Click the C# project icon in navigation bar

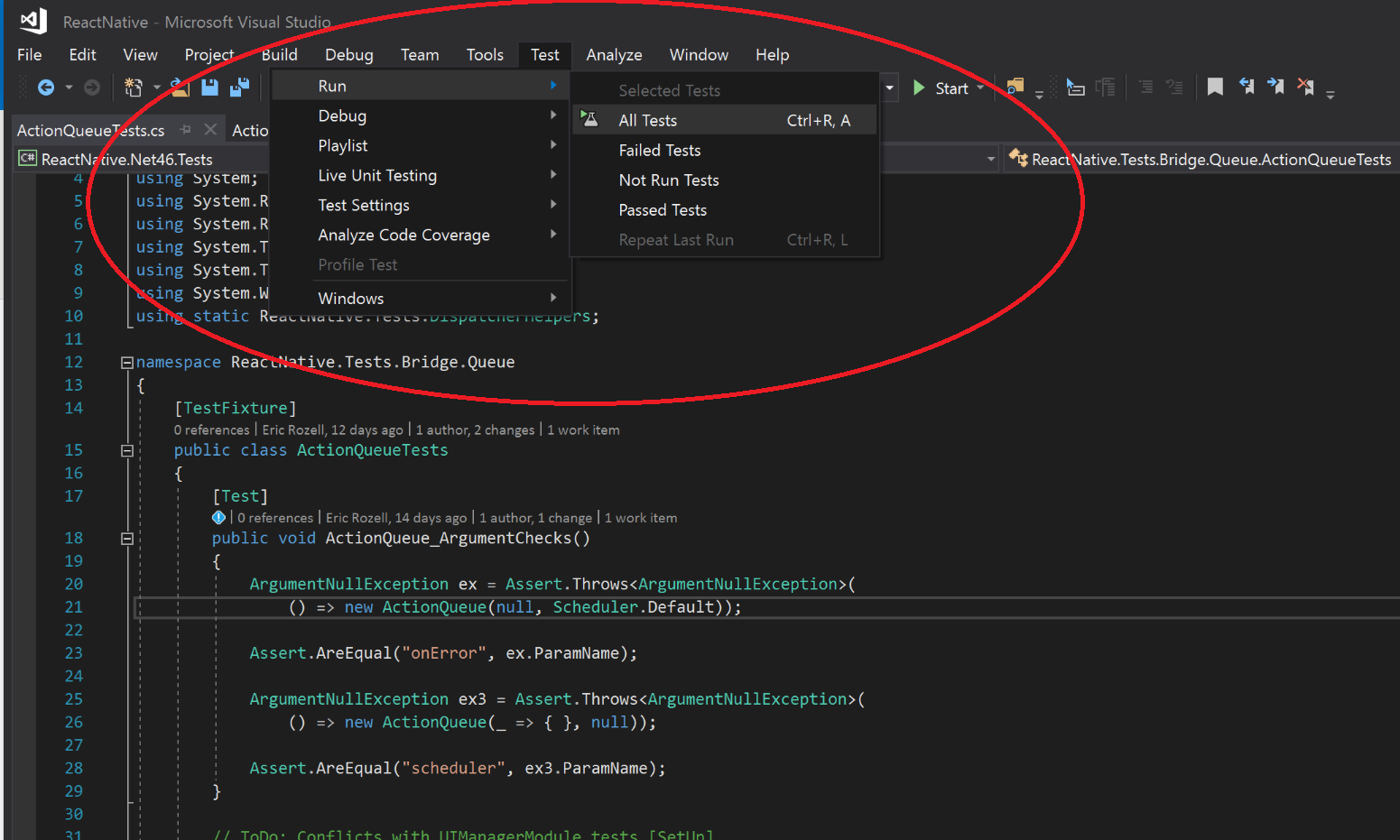(28, 159)
